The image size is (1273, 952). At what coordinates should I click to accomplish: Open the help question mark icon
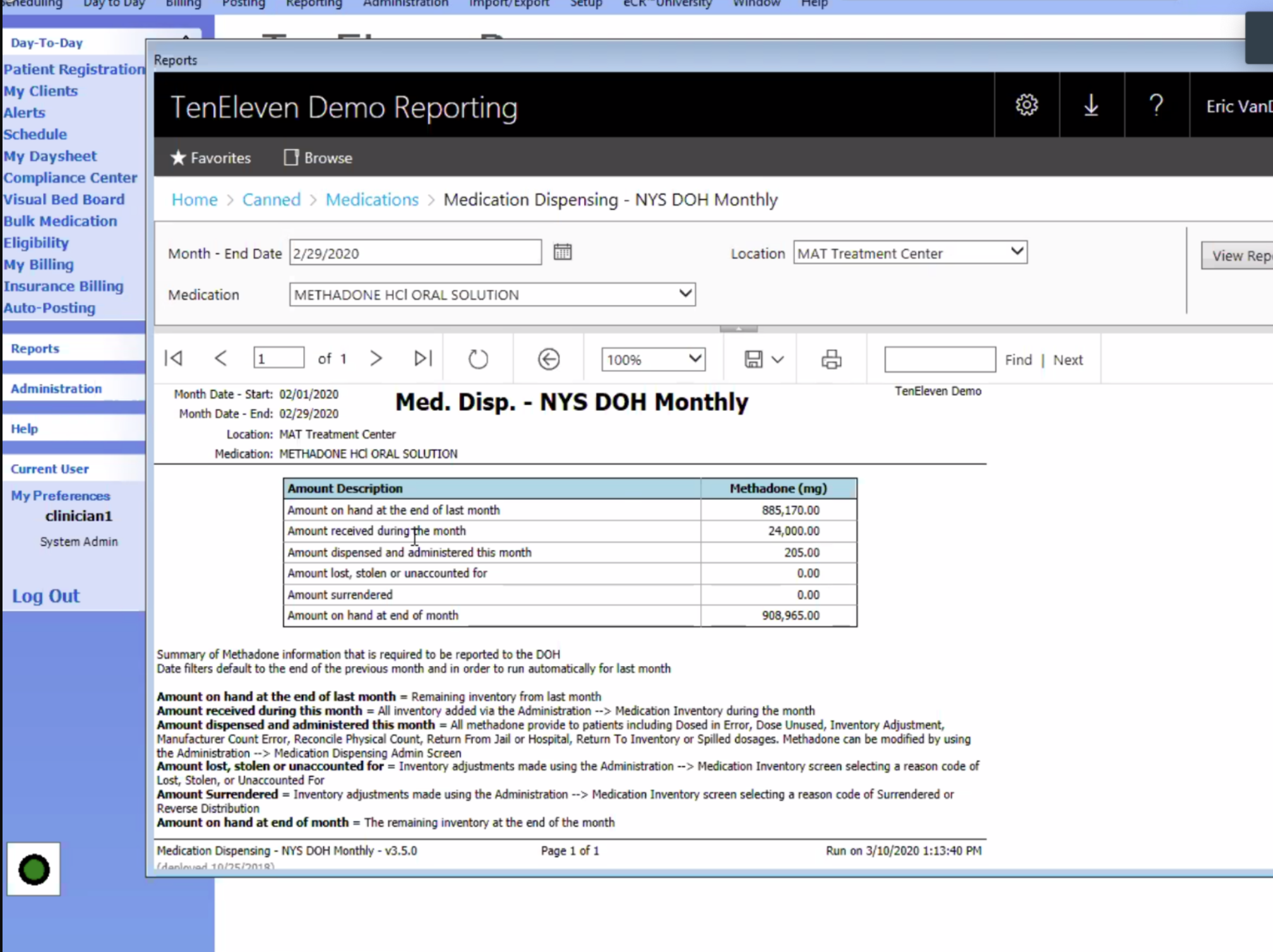(x=1156, y=105)
